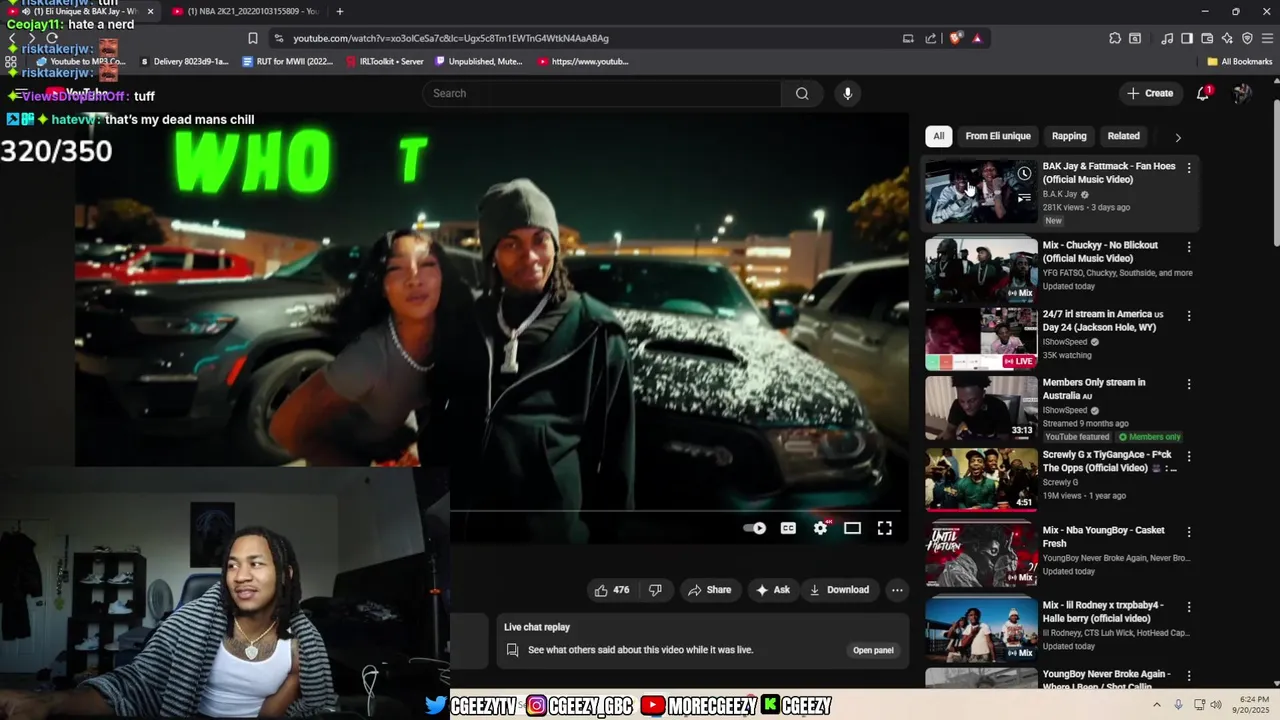Click the voice search microphone icon
1280x720 pixels.
point(847,93)
